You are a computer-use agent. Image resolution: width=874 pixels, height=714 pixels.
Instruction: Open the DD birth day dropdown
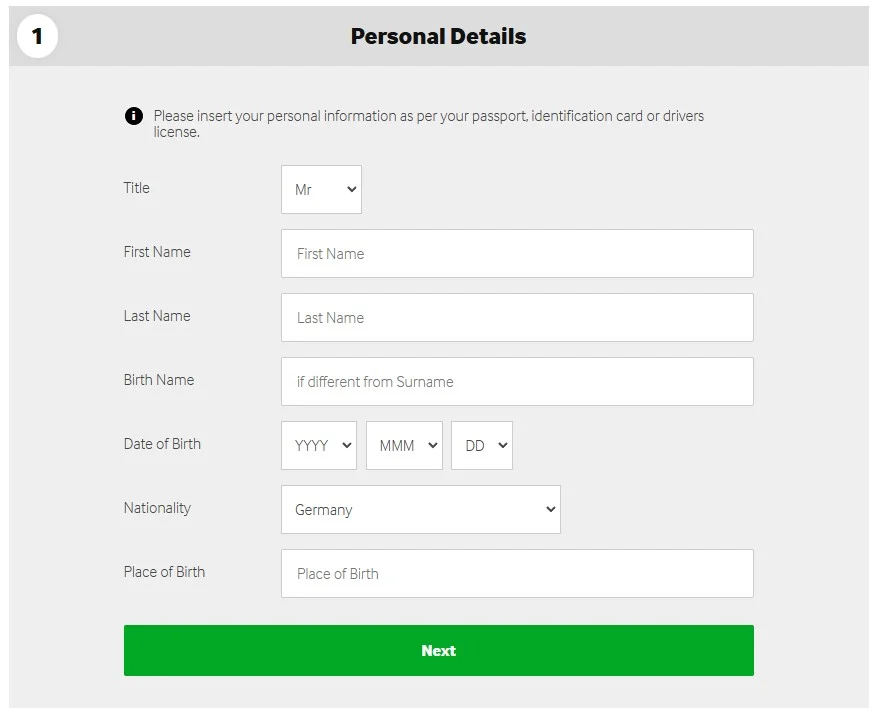coord(481,445)
